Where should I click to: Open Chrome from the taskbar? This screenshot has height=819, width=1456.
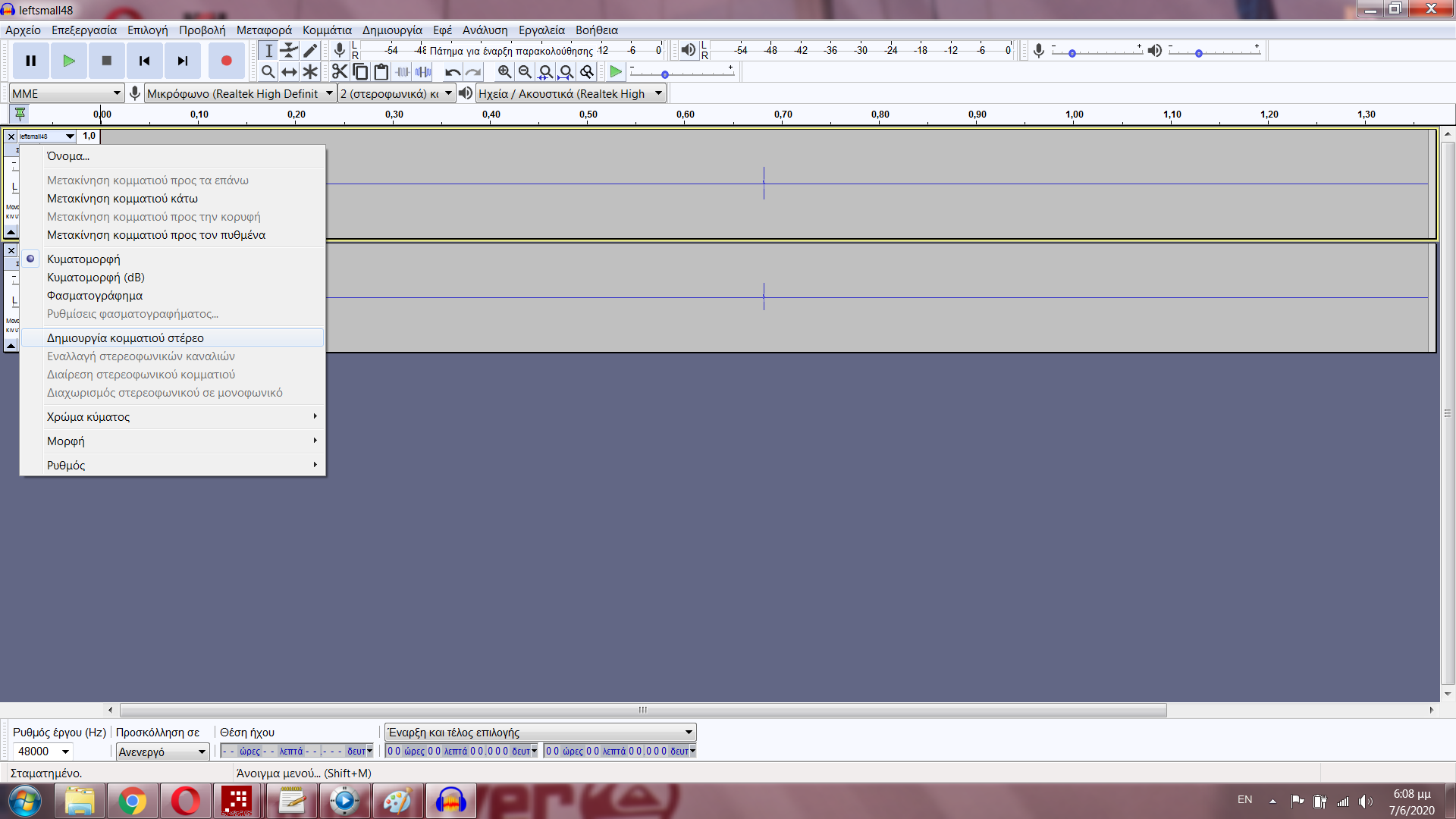tap(132, 801)
